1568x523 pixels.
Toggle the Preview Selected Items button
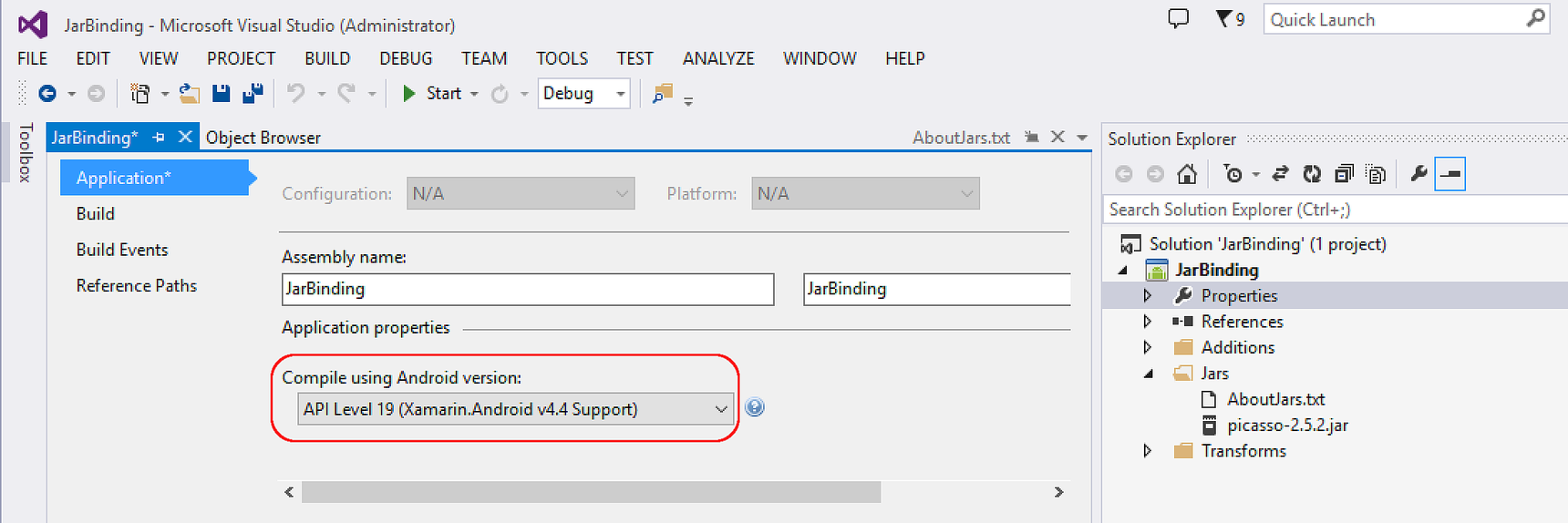[x=1449, y=173]
